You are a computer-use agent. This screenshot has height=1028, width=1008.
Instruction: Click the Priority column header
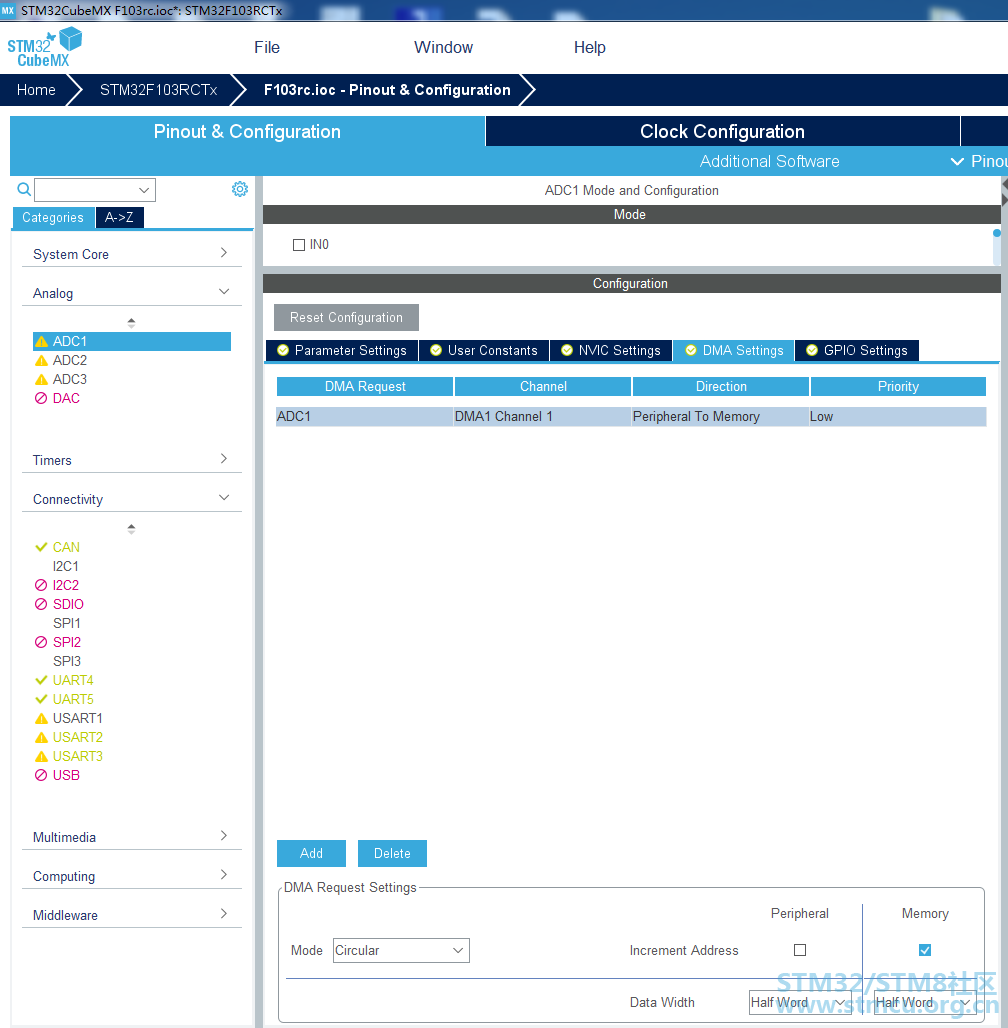(x=898, y=386)
